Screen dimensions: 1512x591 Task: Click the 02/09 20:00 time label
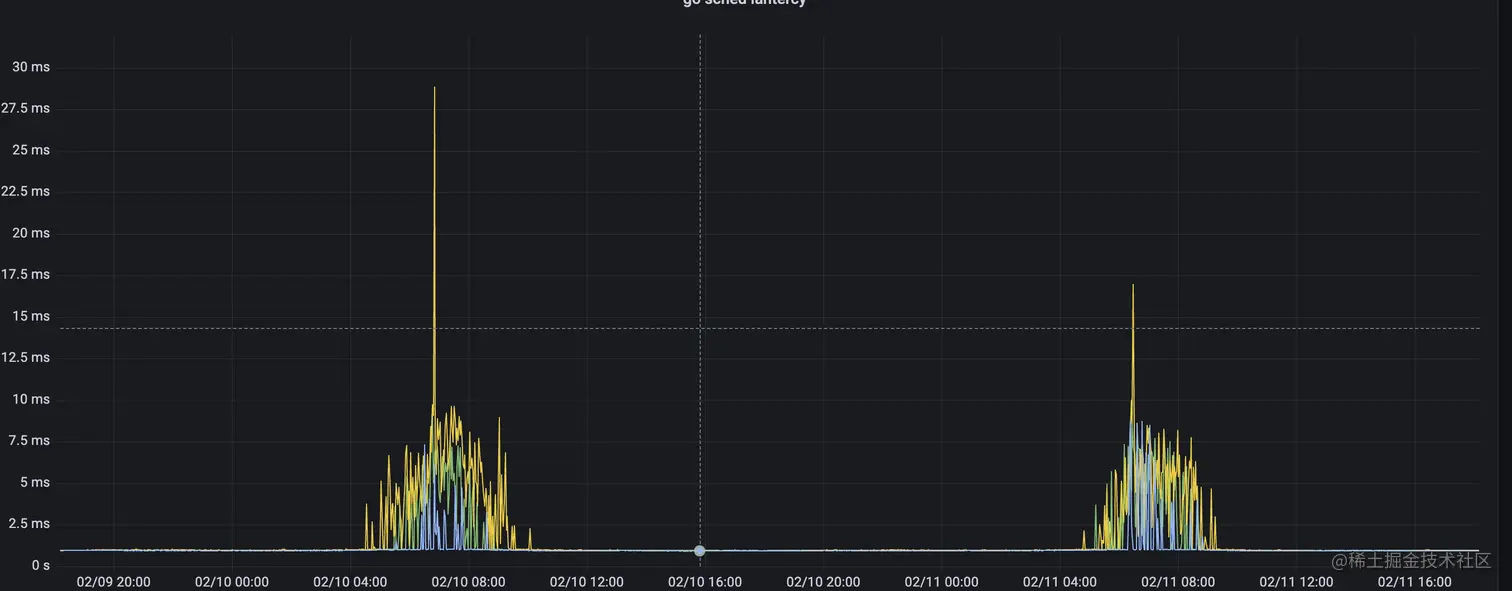point(114,582)
